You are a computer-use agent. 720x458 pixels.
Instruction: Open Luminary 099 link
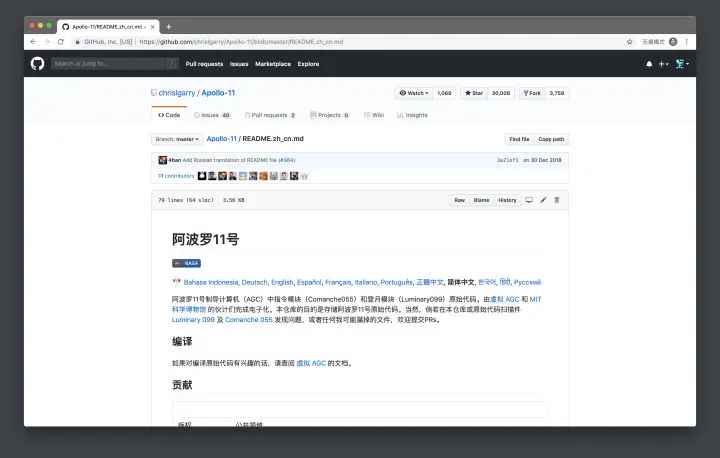(193, 320)
